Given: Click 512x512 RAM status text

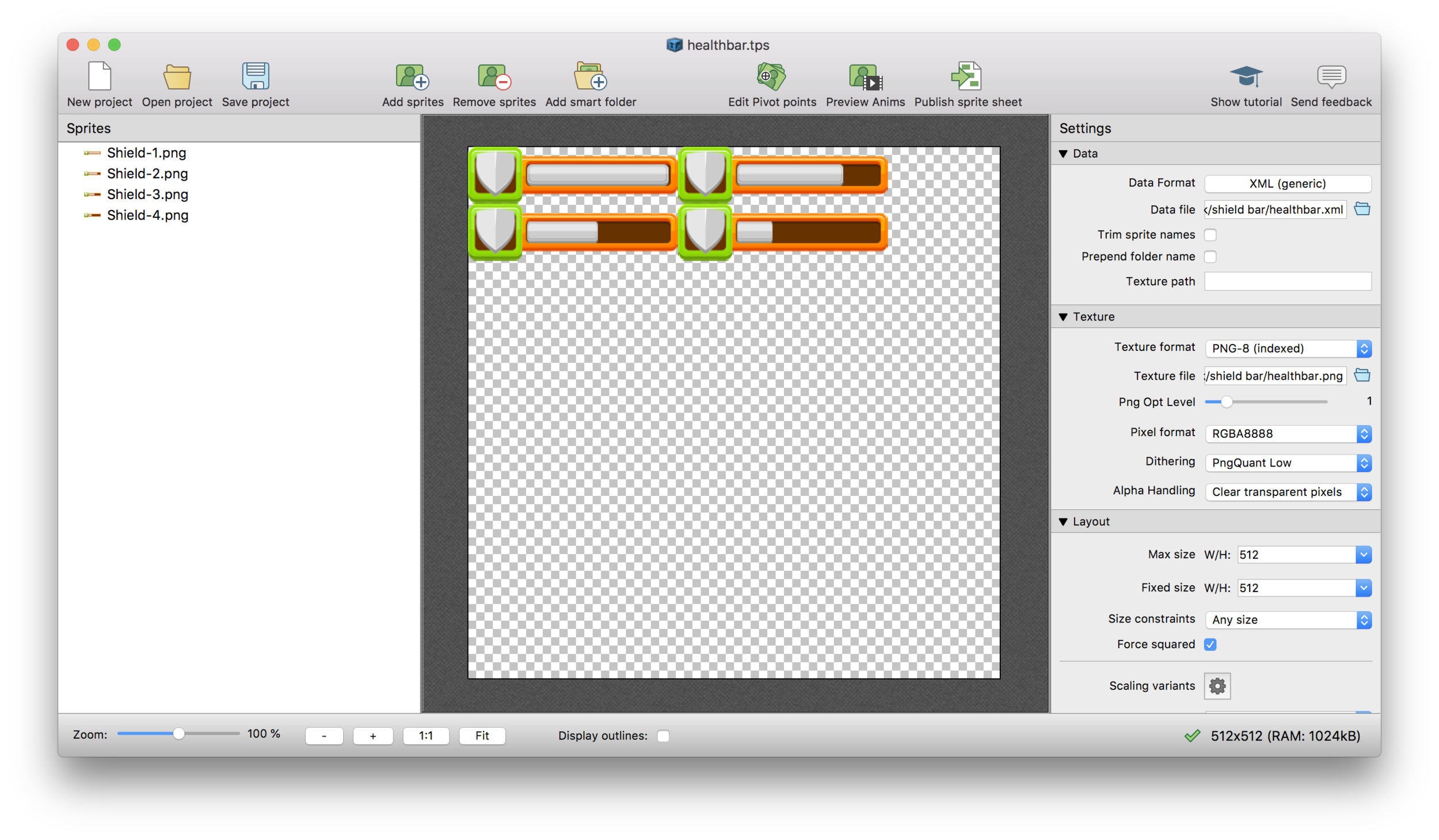Looking at the screenshot, I should (1285, 736).
